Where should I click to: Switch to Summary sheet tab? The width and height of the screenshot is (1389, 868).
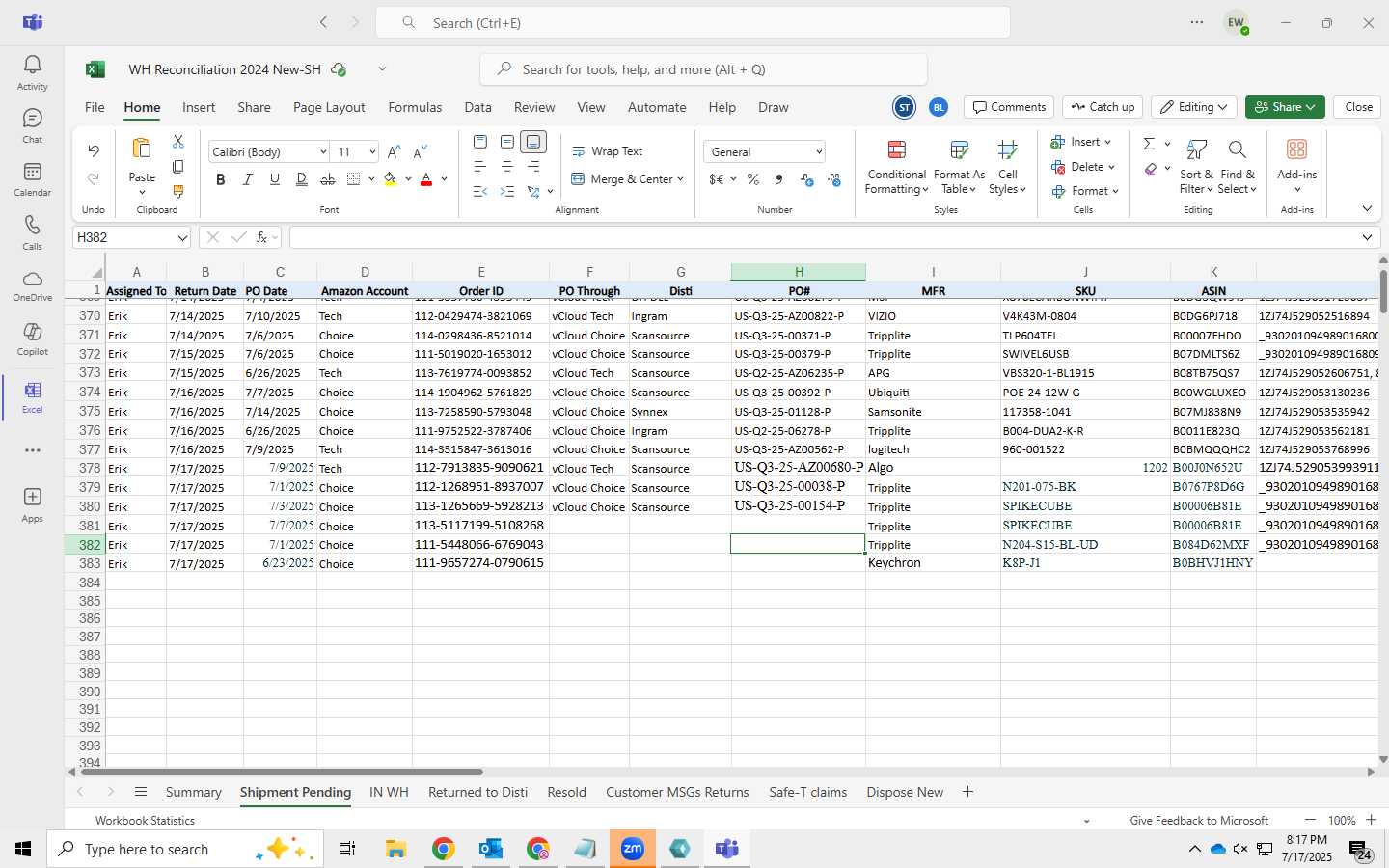click(x=193, y=792)
